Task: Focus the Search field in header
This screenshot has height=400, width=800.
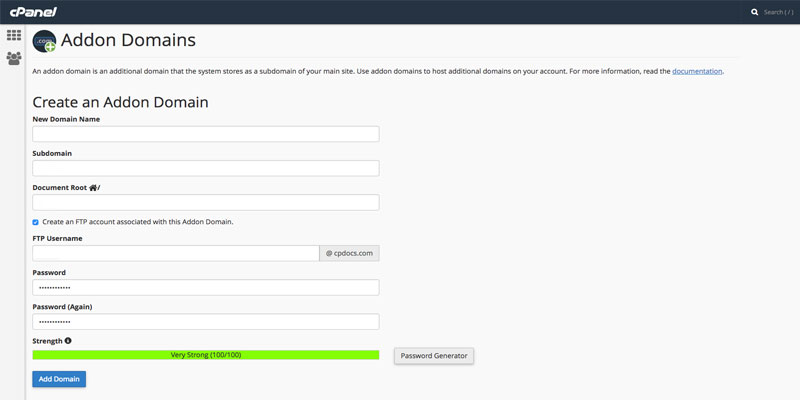Action: coord(778,12)
